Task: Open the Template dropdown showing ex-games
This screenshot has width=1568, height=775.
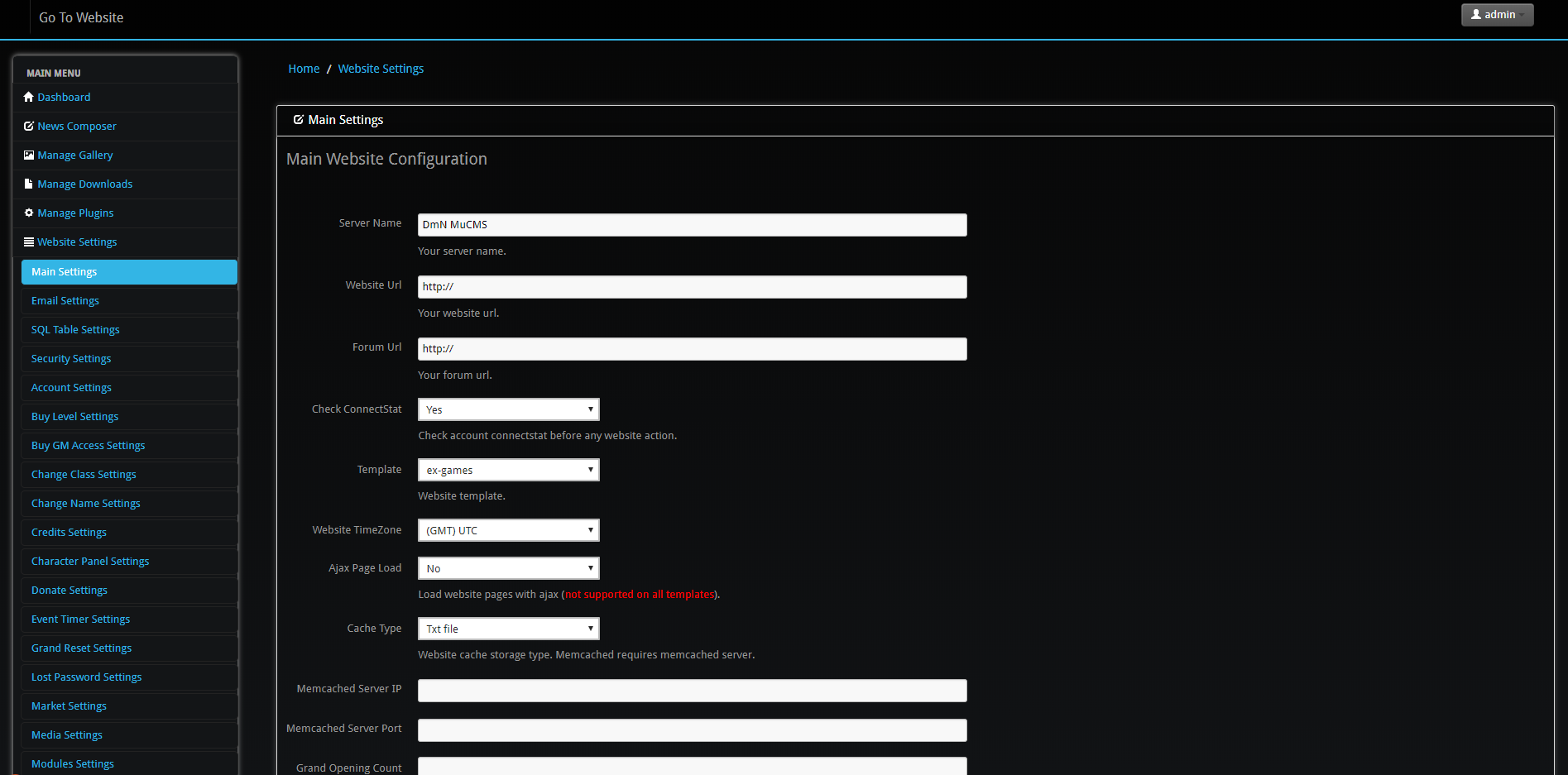Action: pyautogui.click(x=508, y=470)
